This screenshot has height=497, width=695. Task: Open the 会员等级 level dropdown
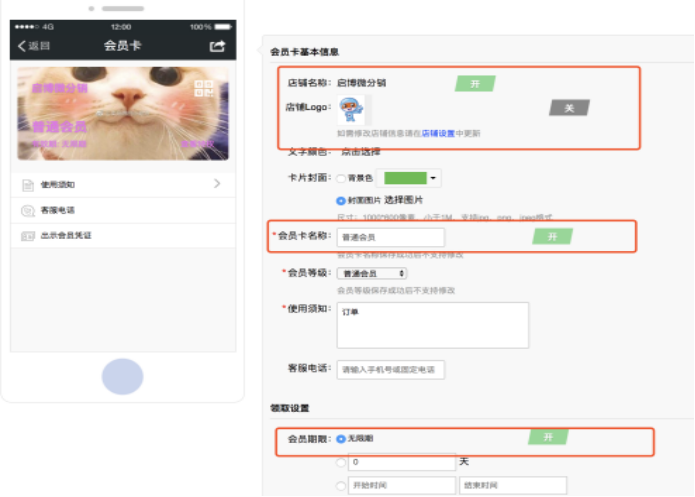[372, 273]
